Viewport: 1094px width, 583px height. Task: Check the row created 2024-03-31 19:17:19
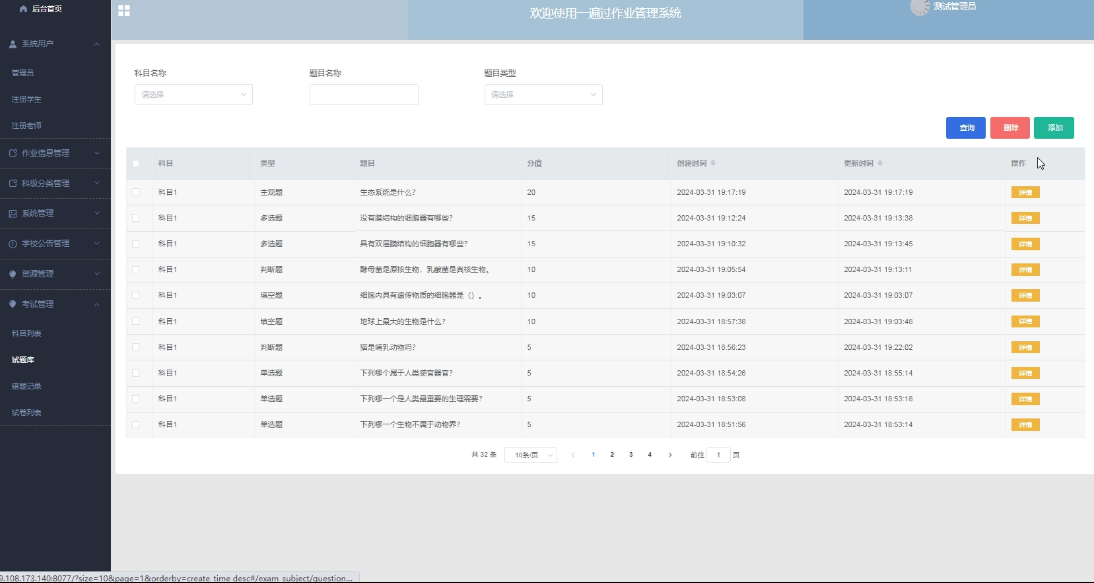(x=135, y=192)
